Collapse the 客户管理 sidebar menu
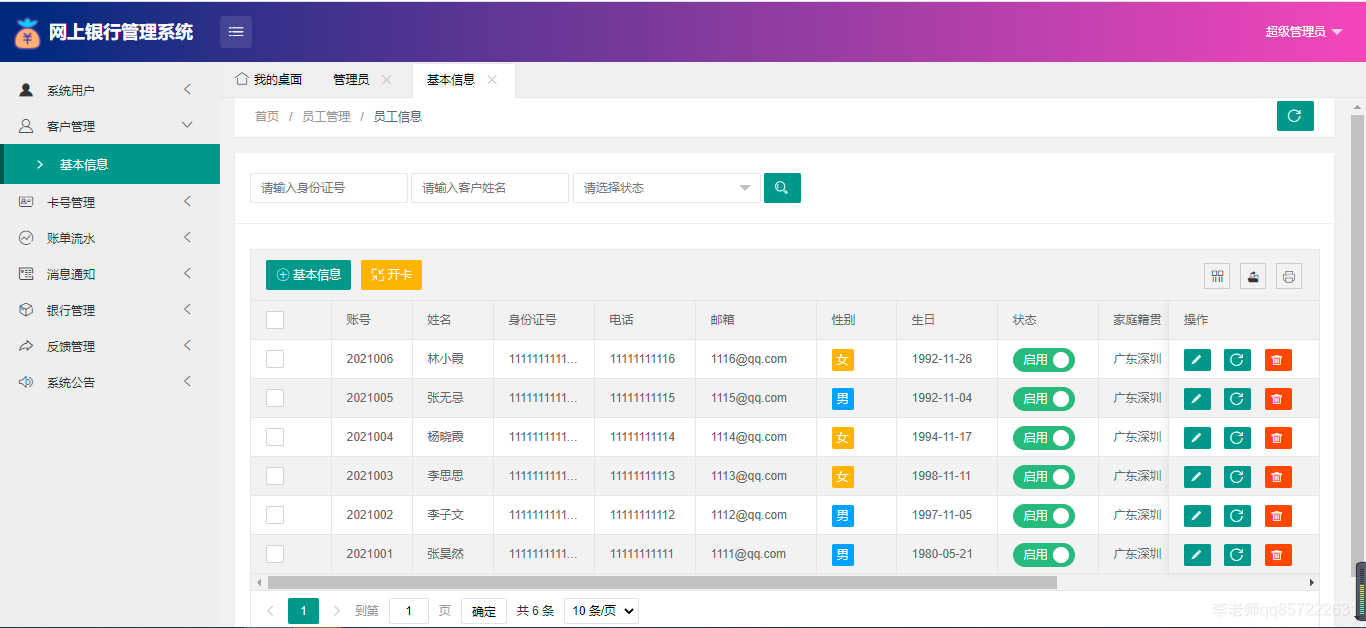Screen dimensions: 1366x628 [x=110, y=126]
